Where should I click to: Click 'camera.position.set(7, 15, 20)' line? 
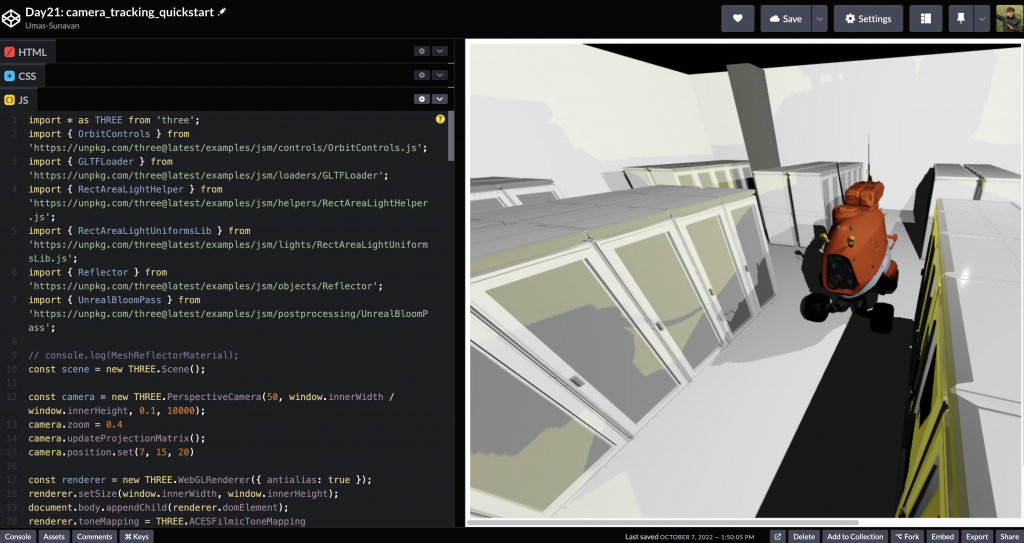point(111,452)
